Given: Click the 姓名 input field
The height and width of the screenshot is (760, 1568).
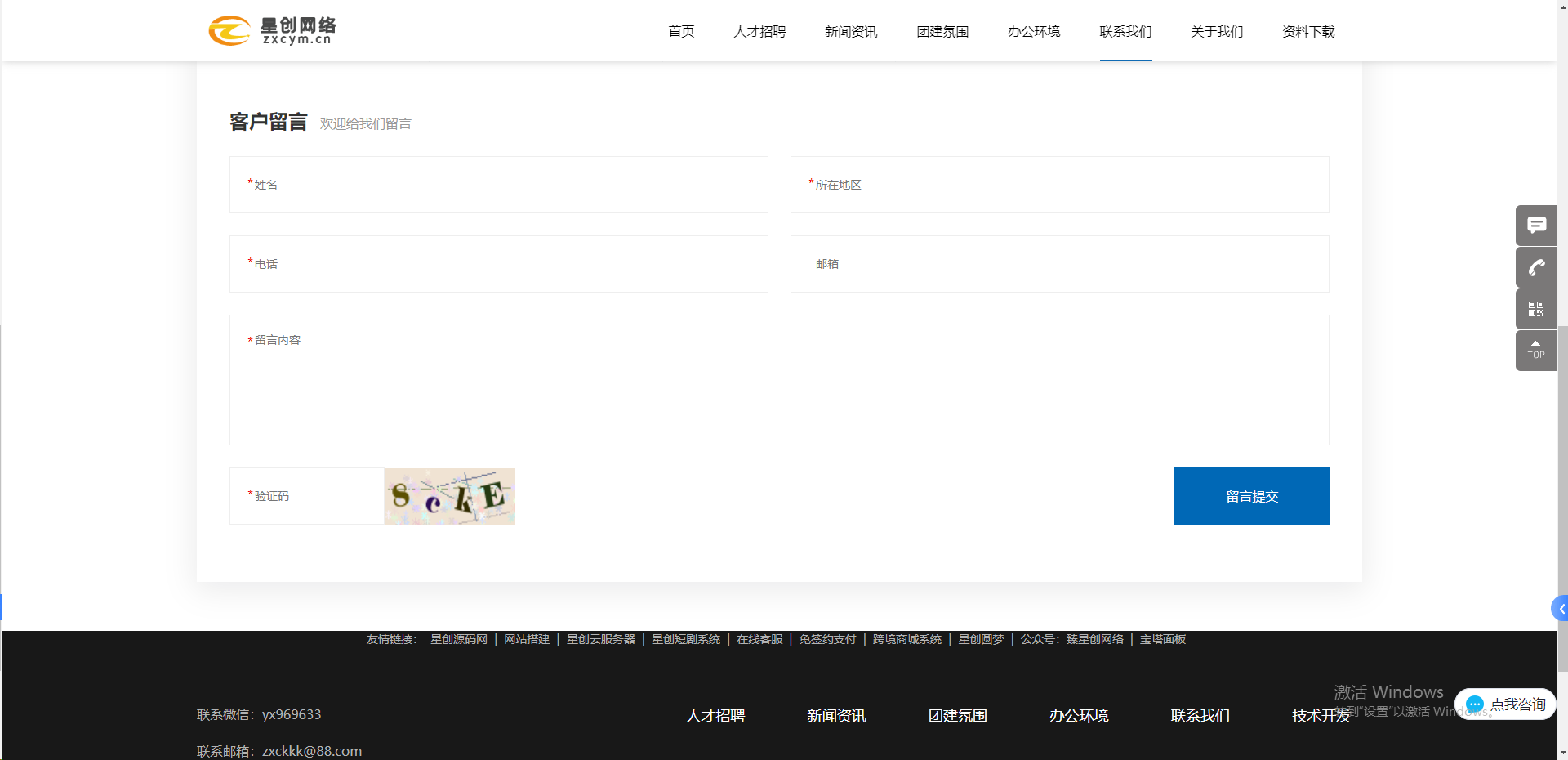Looking at the screenshot, I should [x=498, y=185].
